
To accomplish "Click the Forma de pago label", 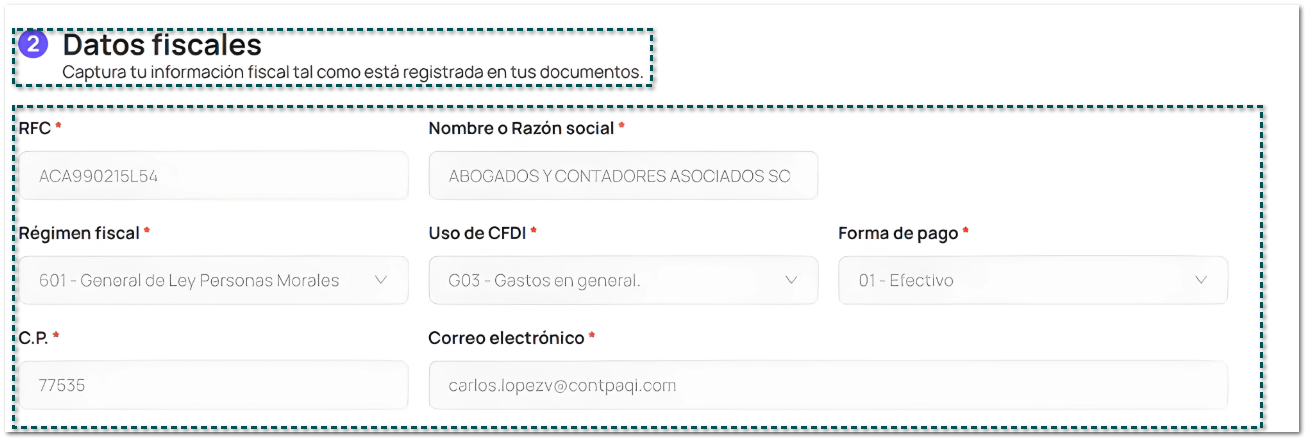I will pos(898,232).
